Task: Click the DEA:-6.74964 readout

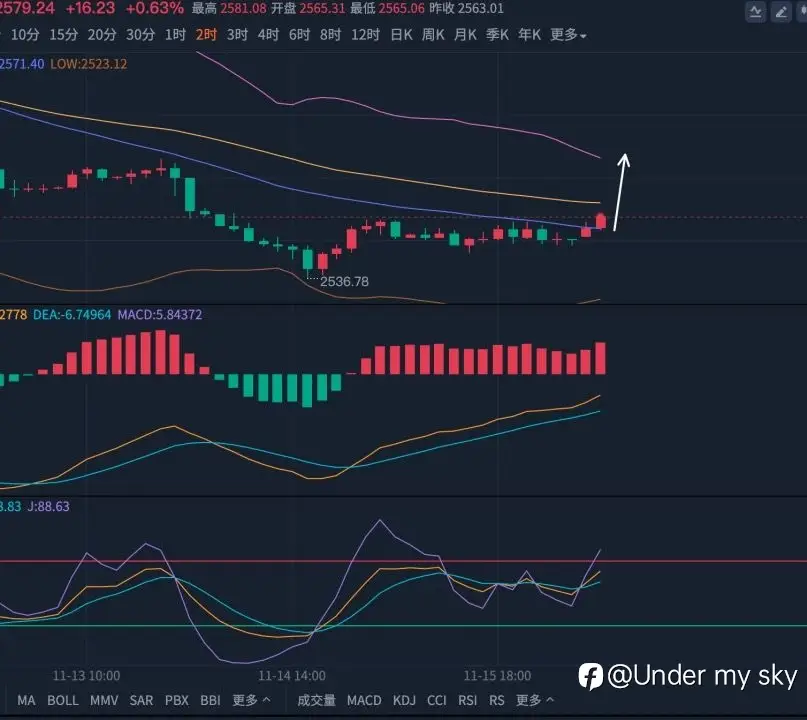Action: tap(72, 314)
